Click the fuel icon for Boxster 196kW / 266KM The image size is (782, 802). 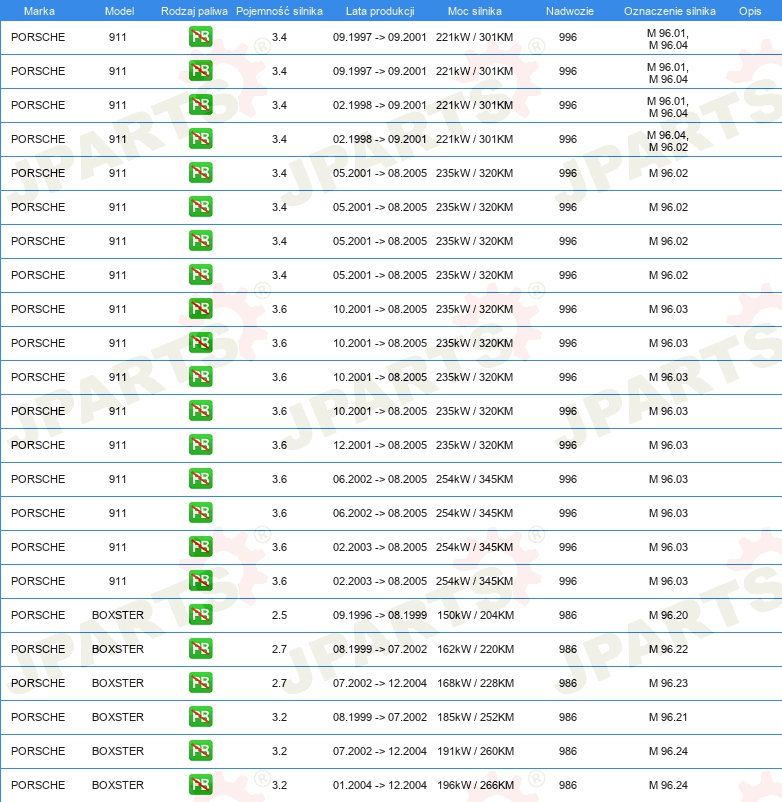click(200, 784)
